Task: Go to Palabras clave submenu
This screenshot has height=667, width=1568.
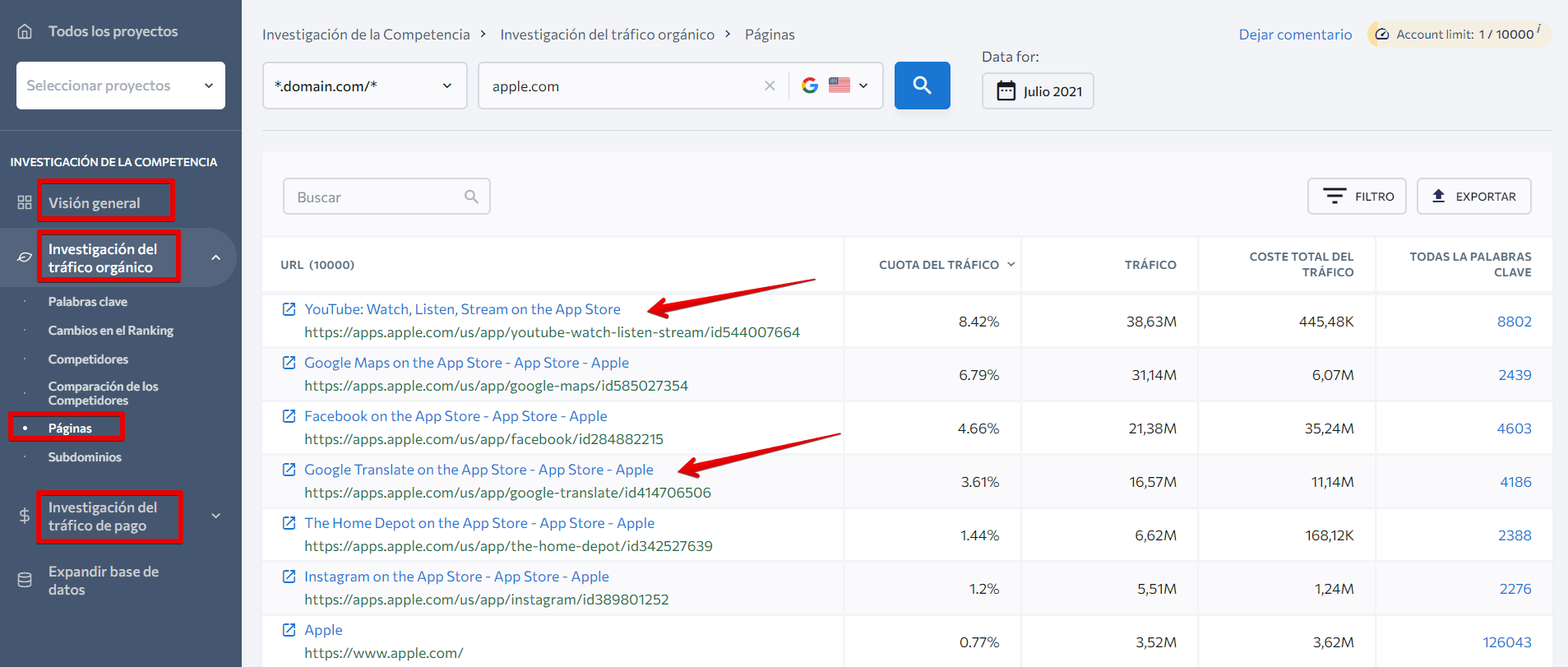Action: (x=88, y=302)
